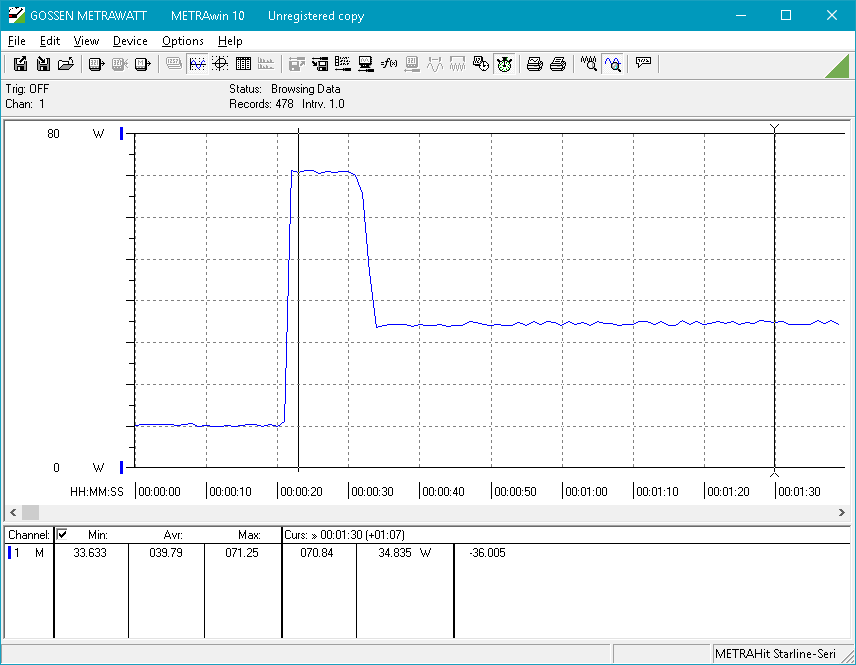
Task: Toggle the checkbox next to Channel label
Action: [62, 534]
